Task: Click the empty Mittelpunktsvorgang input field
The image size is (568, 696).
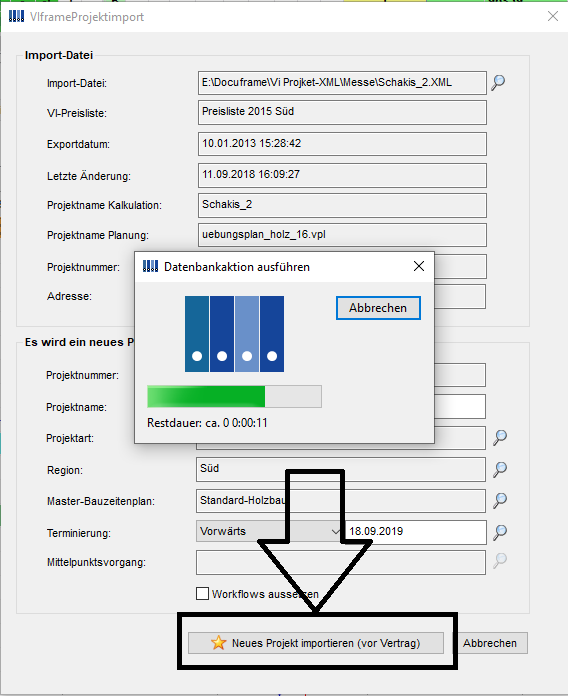Action: pos(341,562)
